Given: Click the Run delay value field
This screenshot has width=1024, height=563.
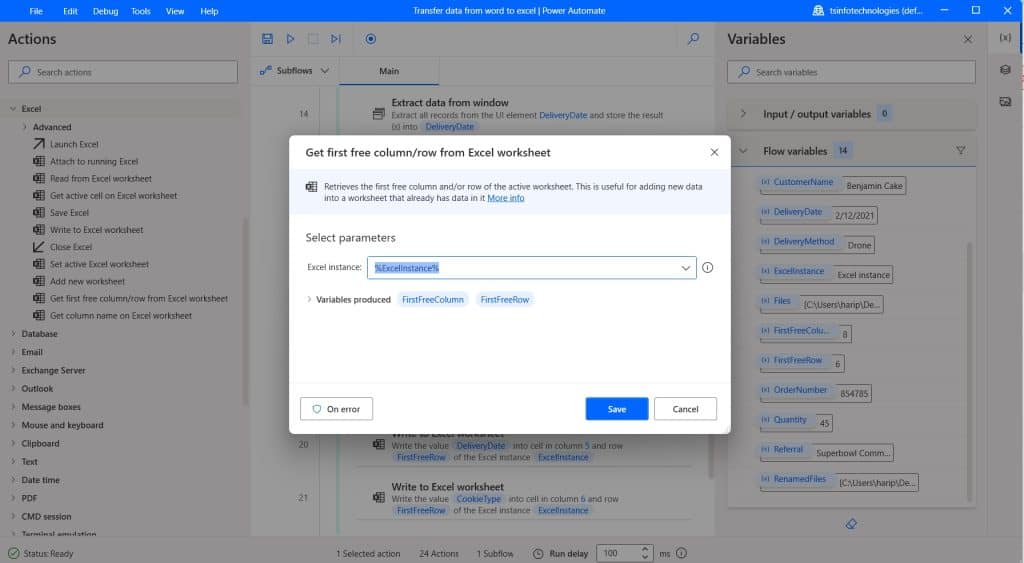Looking at the screenshot, I should (617, 553).
